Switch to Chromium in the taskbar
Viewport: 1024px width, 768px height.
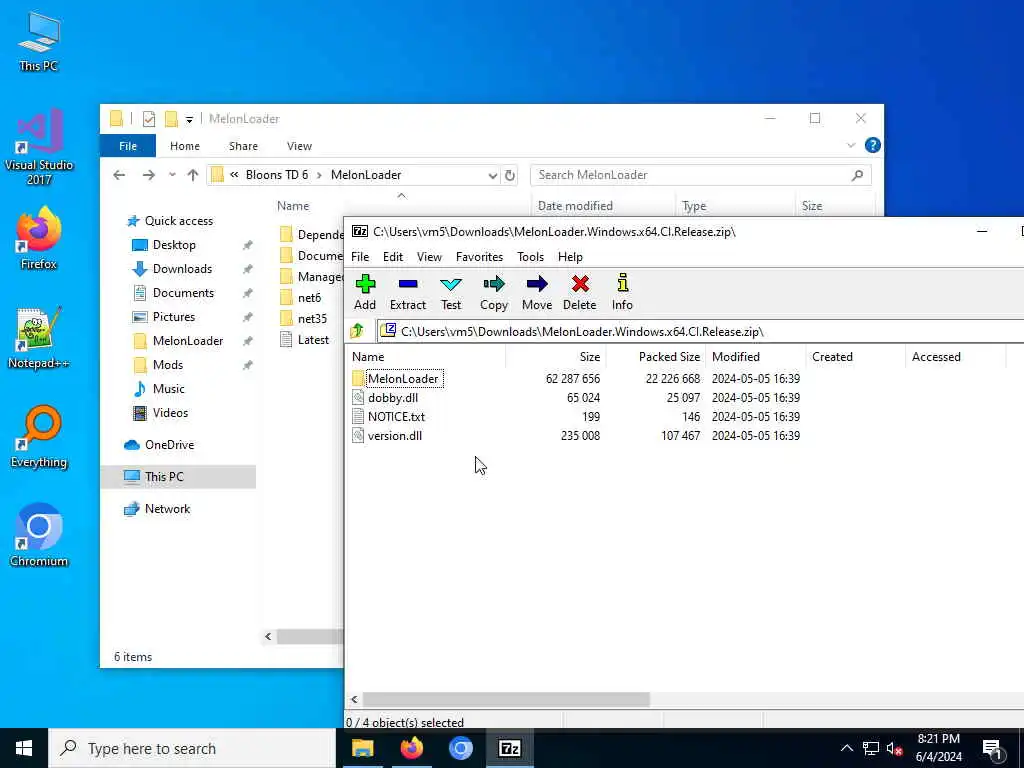460,748
